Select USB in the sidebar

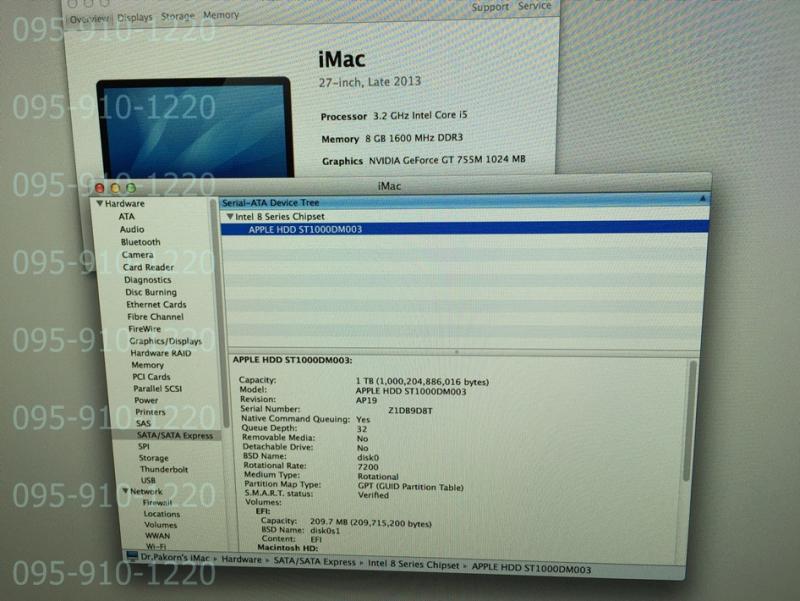[x=148, y=480]
